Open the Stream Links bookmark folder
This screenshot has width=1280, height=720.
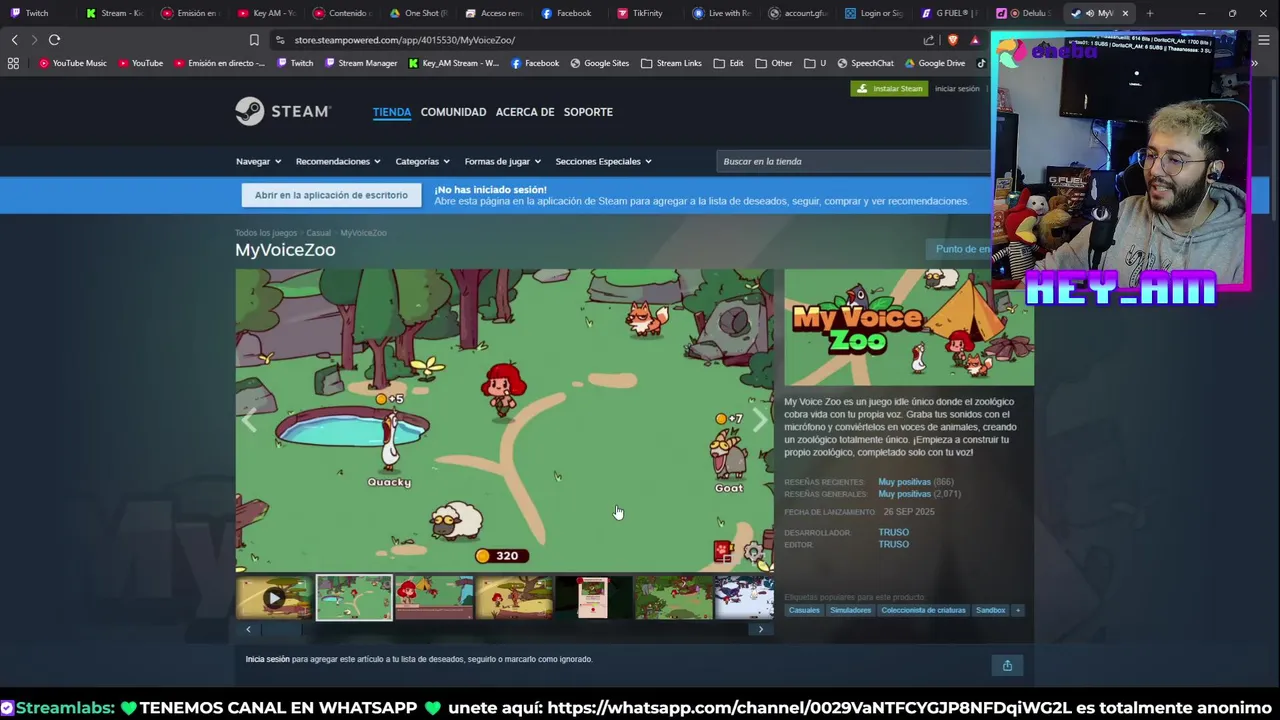pos(671,63)
